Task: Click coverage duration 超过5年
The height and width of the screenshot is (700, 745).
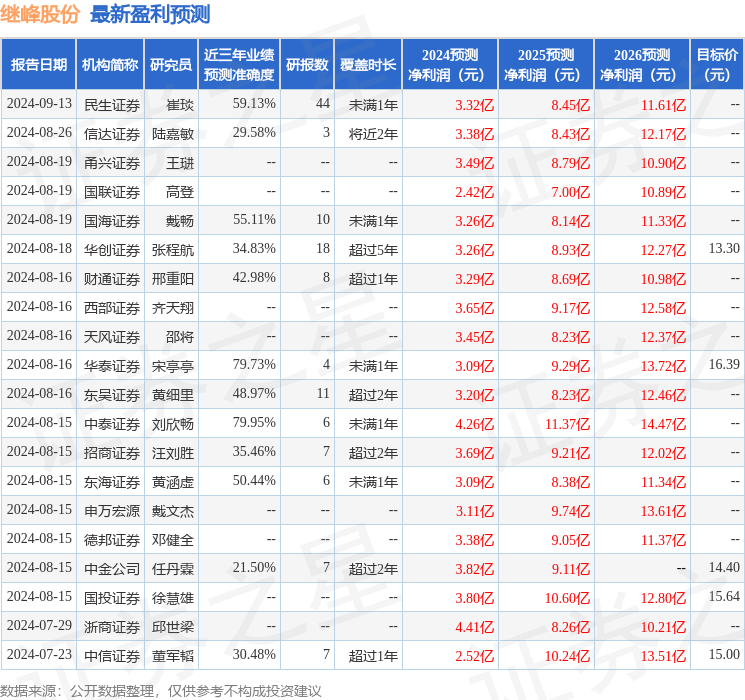Action: click(x=373, y=249)
